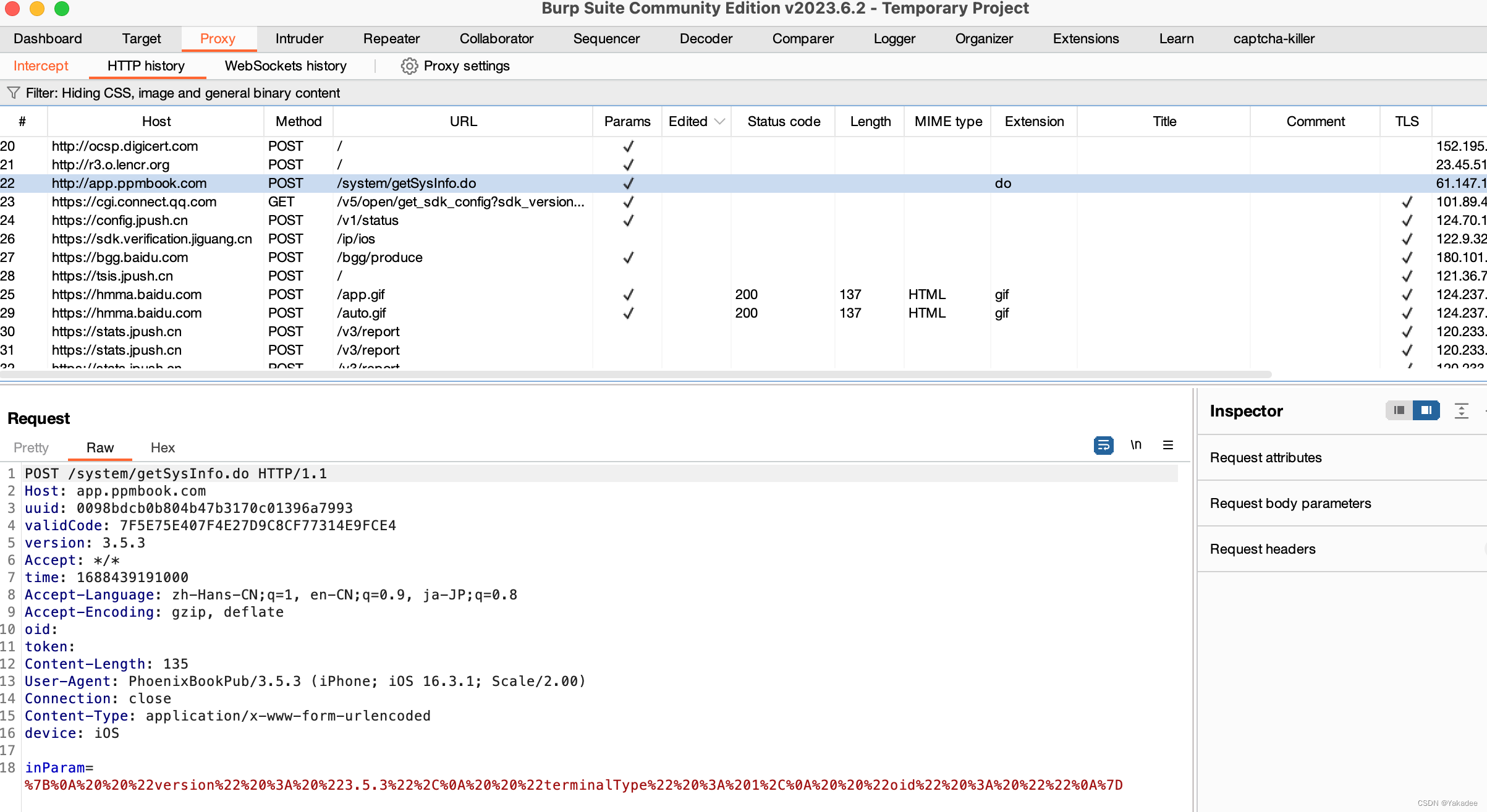Screen dimensions: 1487x812
Task: Show non-printable characters with the \n icon
Action: click(1136, 445)
